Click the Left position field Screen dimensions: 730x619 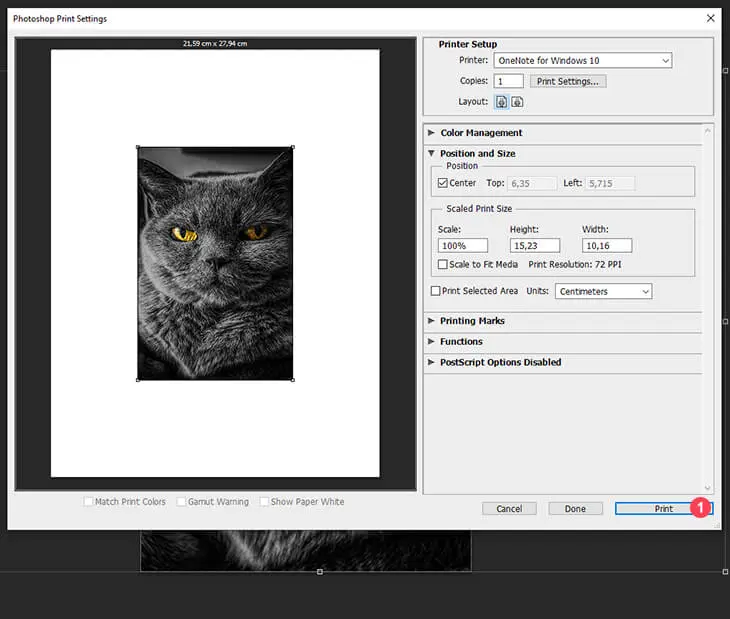pos(610,183)
